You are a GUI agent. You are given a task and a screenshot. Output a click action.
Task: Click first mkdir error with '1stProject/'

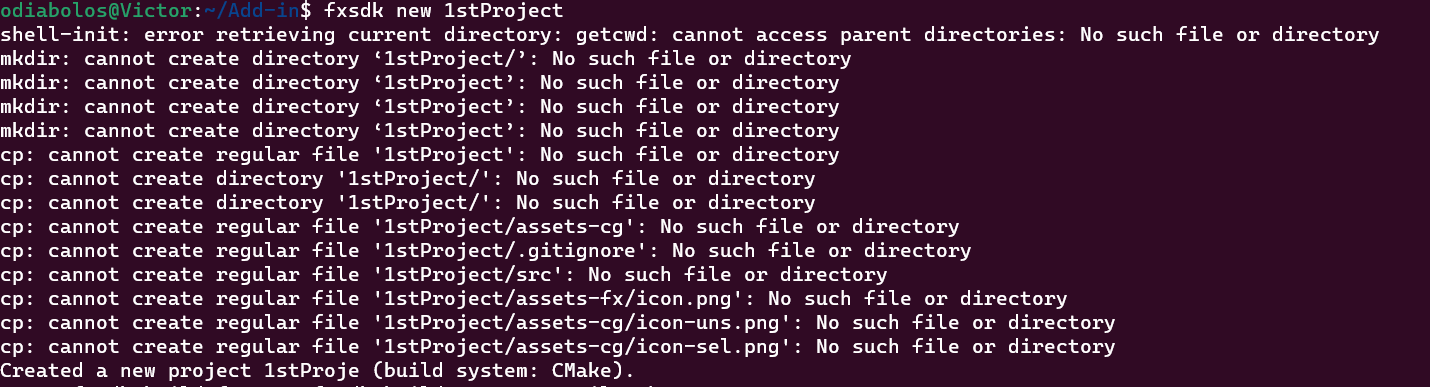pos(426,59)
